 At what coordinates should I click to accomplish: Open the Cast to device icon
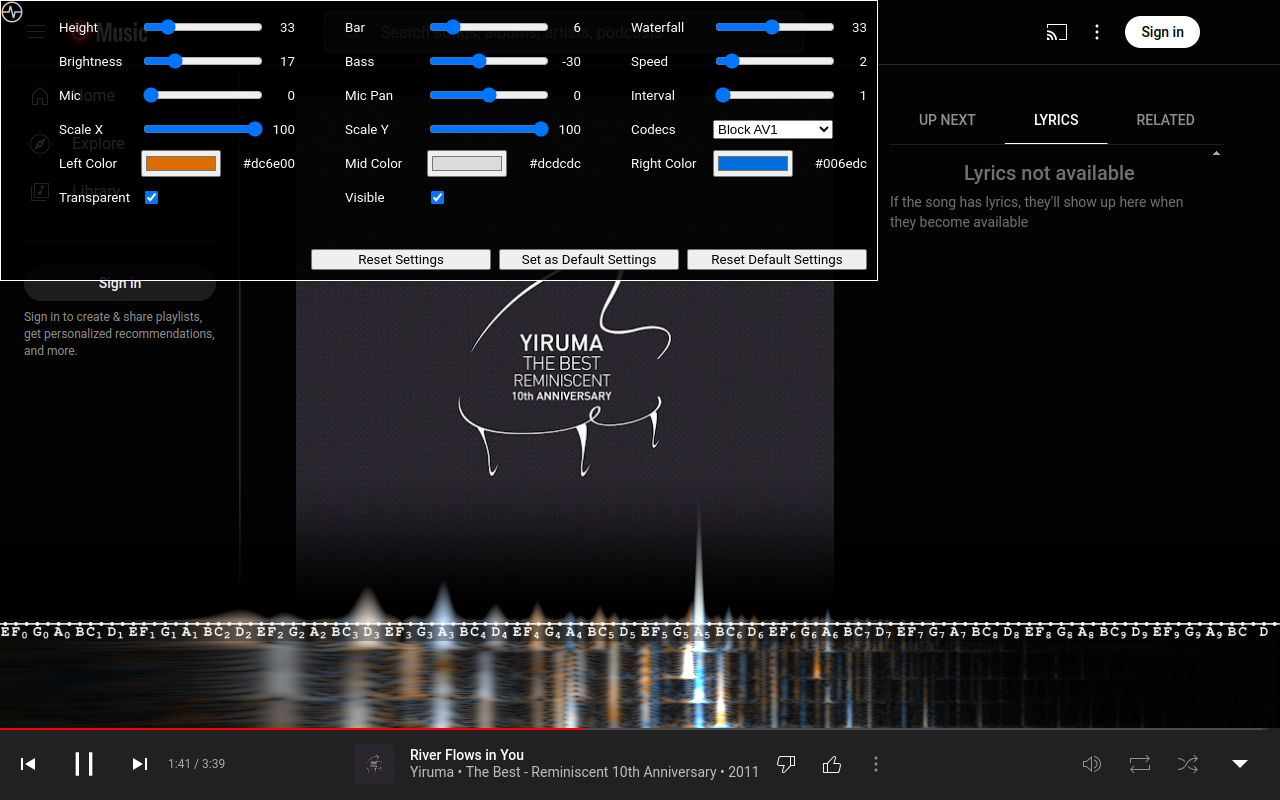[1057, 32]
